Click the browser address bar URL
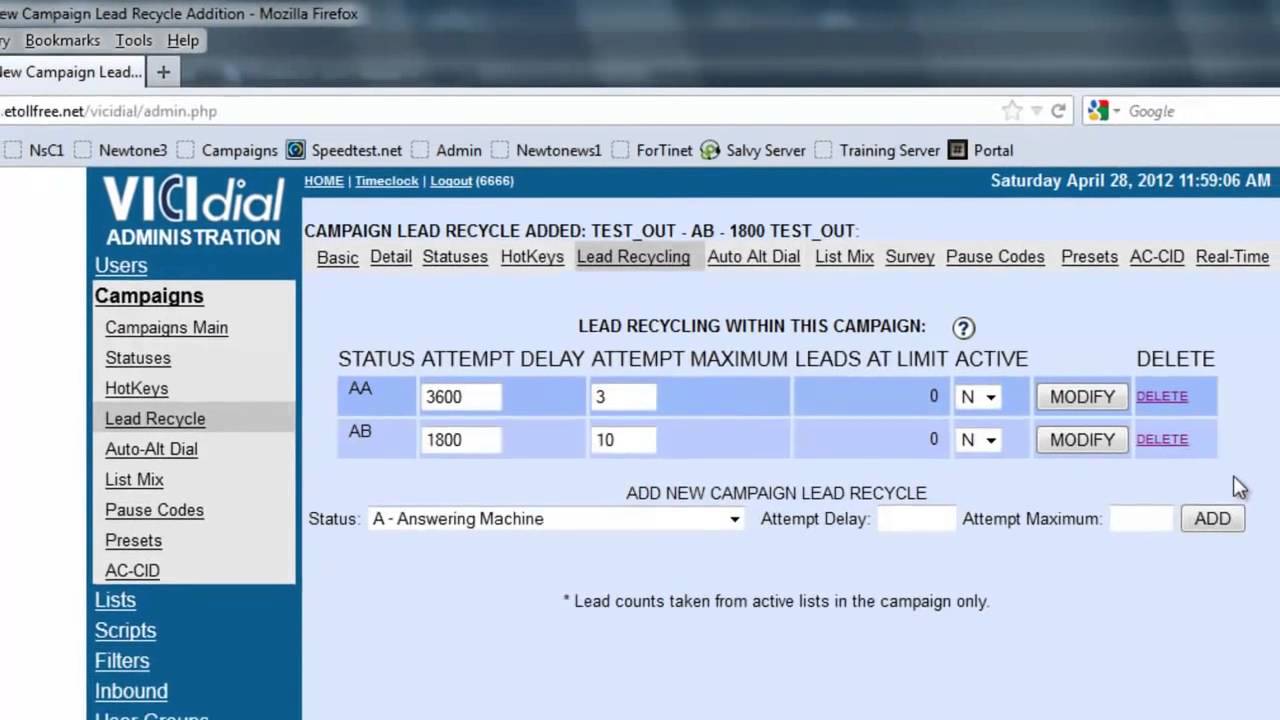The width and height of the screenshot is (1280, 720). pos(500,111)
